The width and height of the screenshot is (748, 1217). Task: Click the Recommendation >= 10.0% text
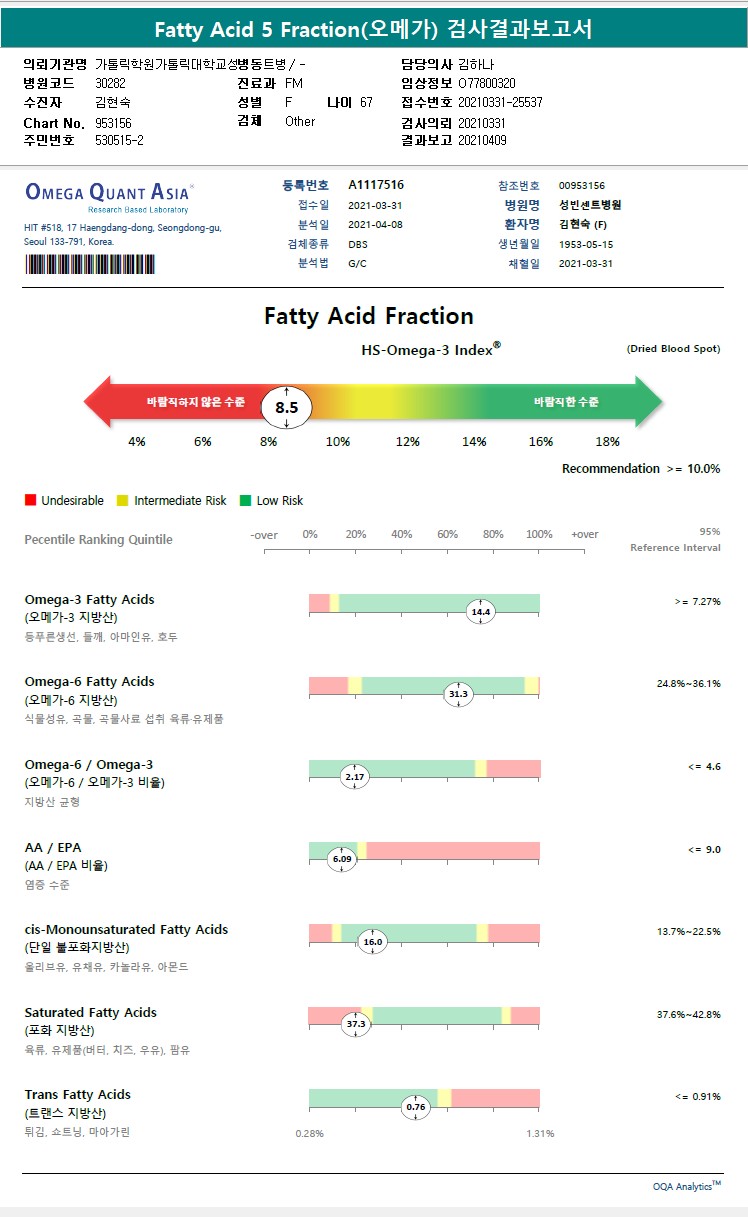point(640,468)
